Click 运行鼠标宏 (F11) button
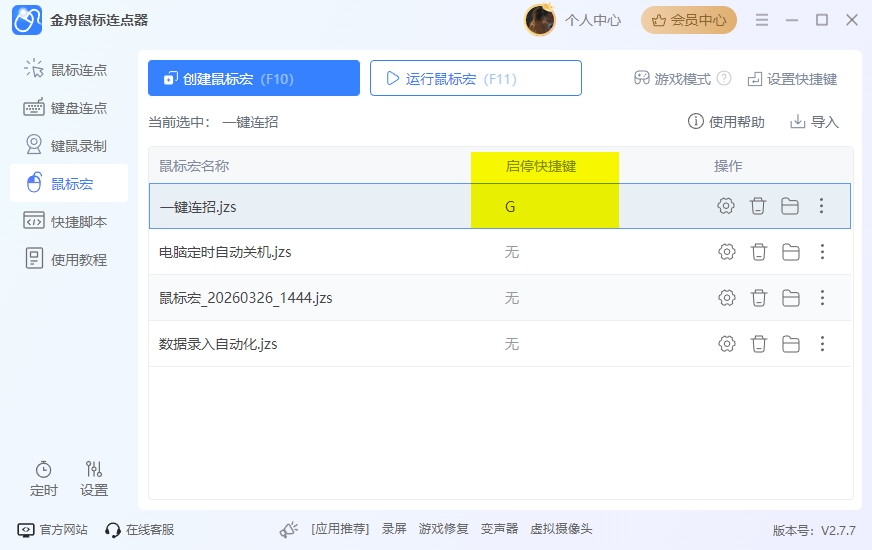This screenshot has height=550, width=872. click(x=475, y=78)
